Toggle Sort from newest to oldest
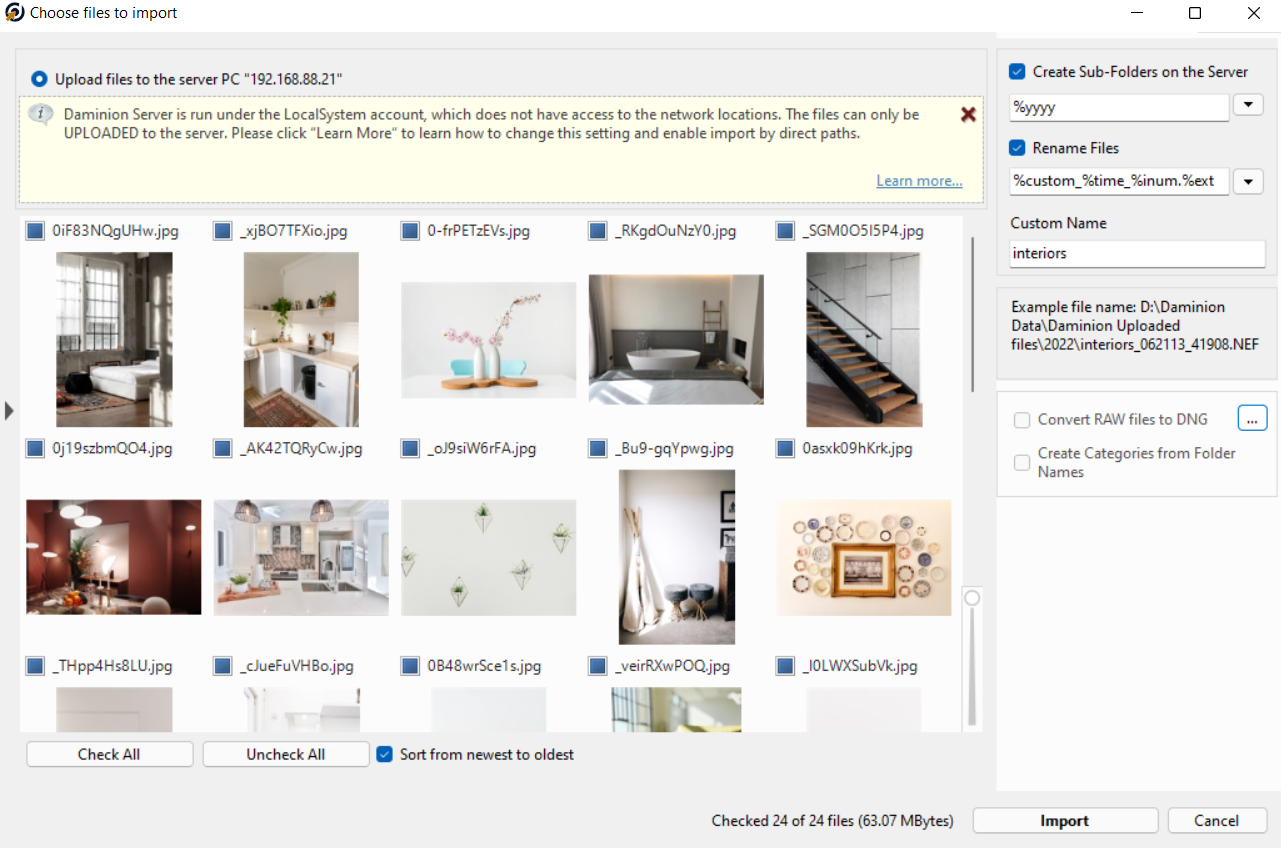 [384, 754]
